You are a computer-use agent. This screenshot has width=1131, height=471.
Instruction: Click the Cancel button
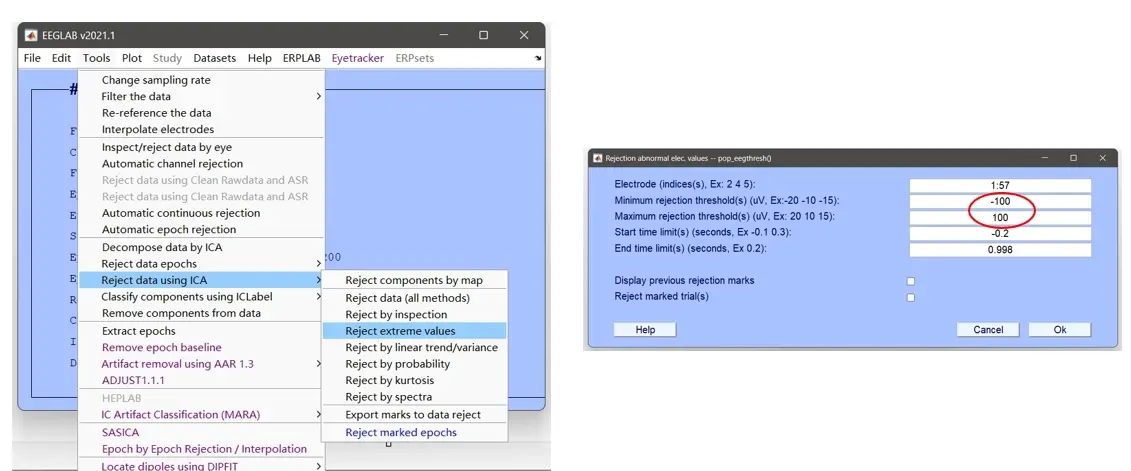pos(988,330)
